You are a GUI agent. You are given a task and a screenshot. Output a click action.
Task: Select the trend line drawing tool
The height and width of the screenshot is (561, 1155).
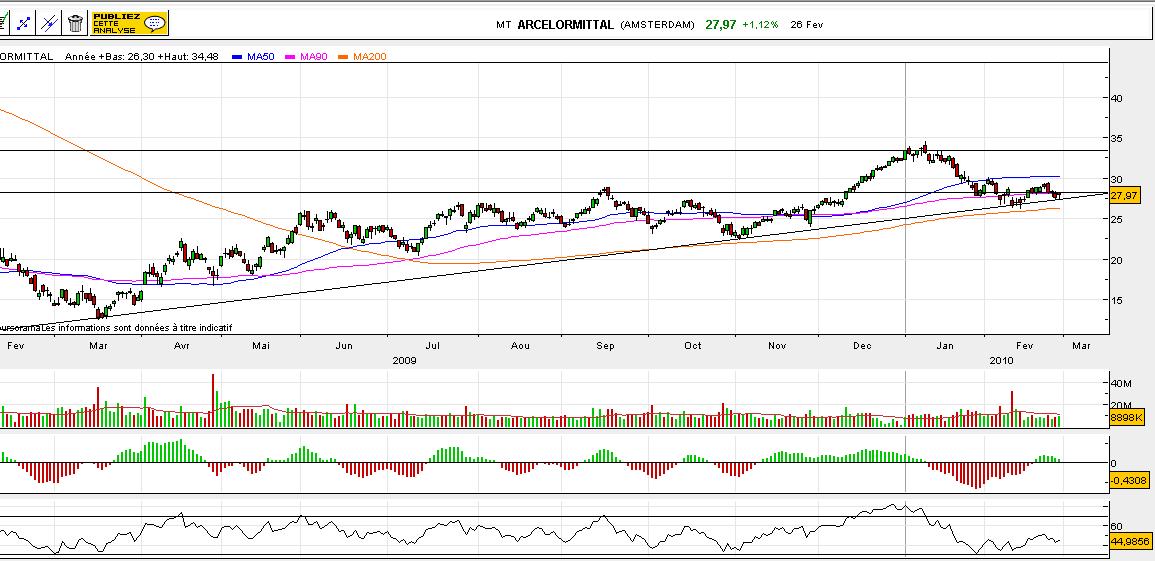coord(24,23)
